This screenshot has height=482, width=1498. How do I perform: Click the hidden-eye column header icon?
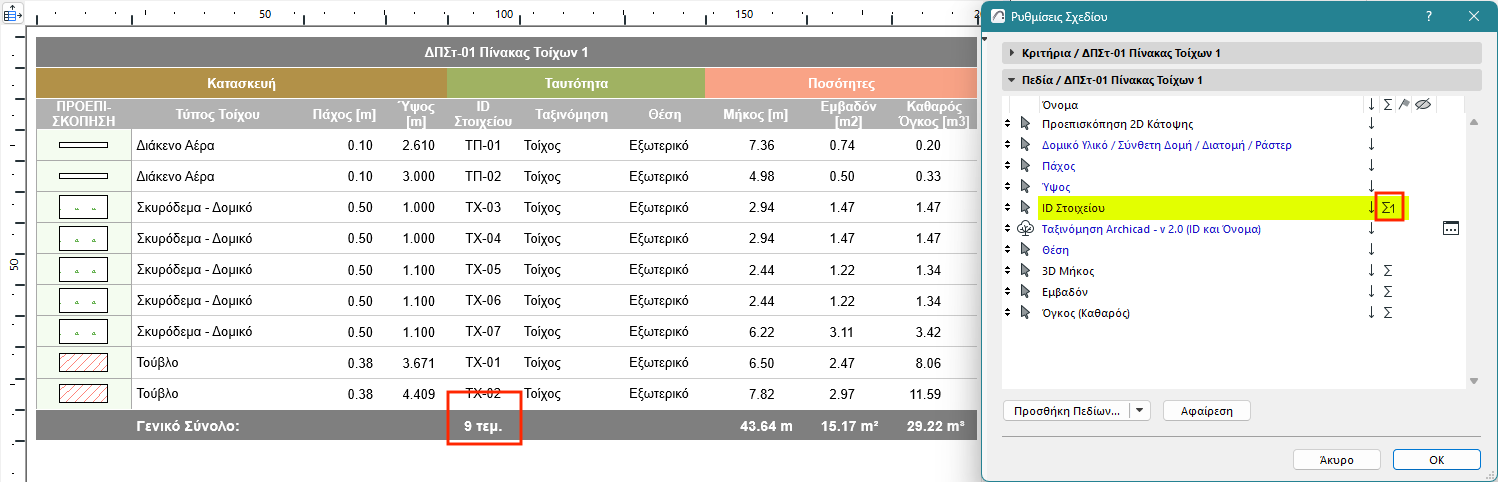pyautogui.click(x=1423, y=104)
